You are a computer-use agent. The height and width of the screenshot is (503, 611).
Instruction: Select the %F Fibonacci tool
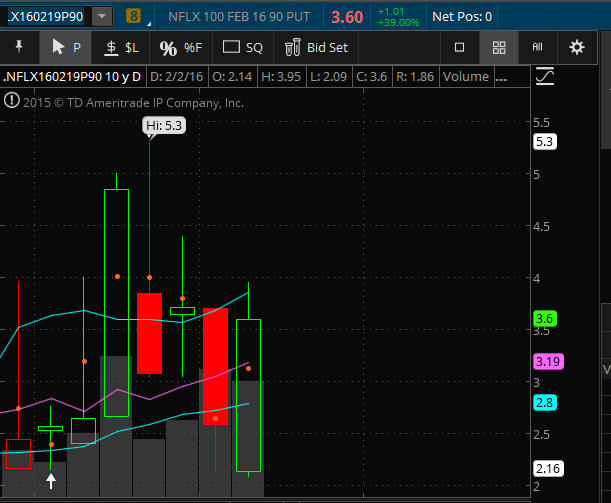180,47
